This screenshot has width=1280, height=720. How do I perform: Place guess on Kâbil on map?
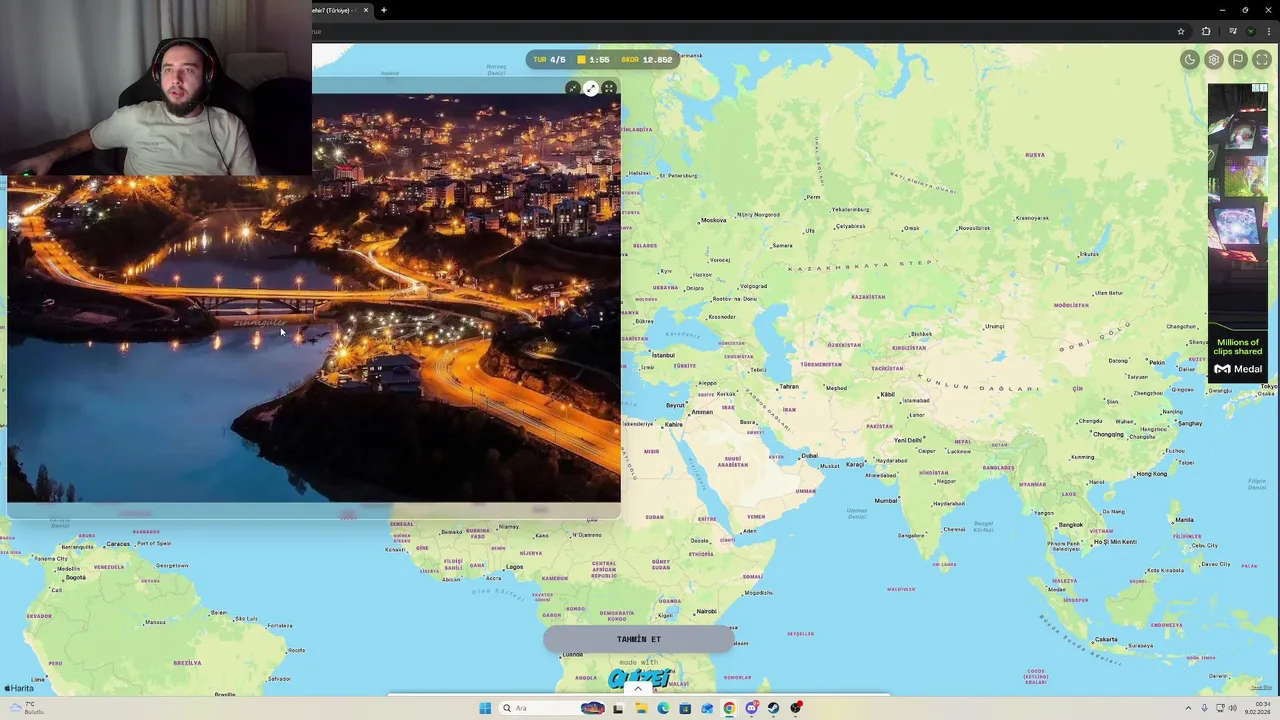887,394
